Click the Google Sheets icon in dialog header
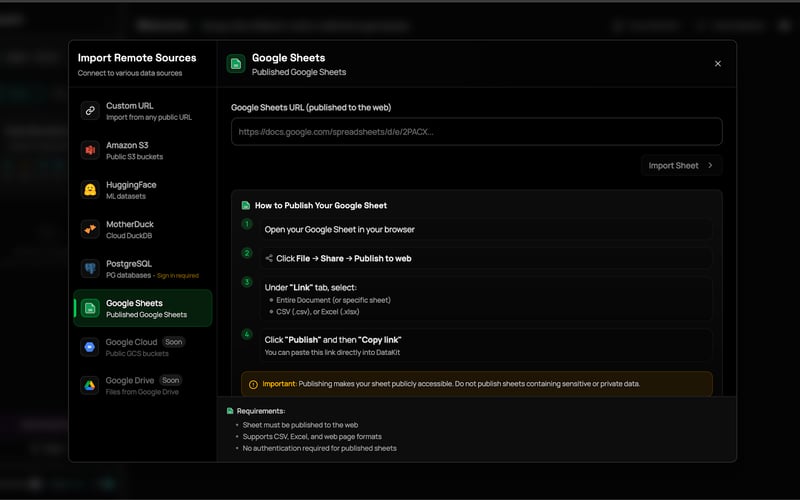 tap(236, 64)
